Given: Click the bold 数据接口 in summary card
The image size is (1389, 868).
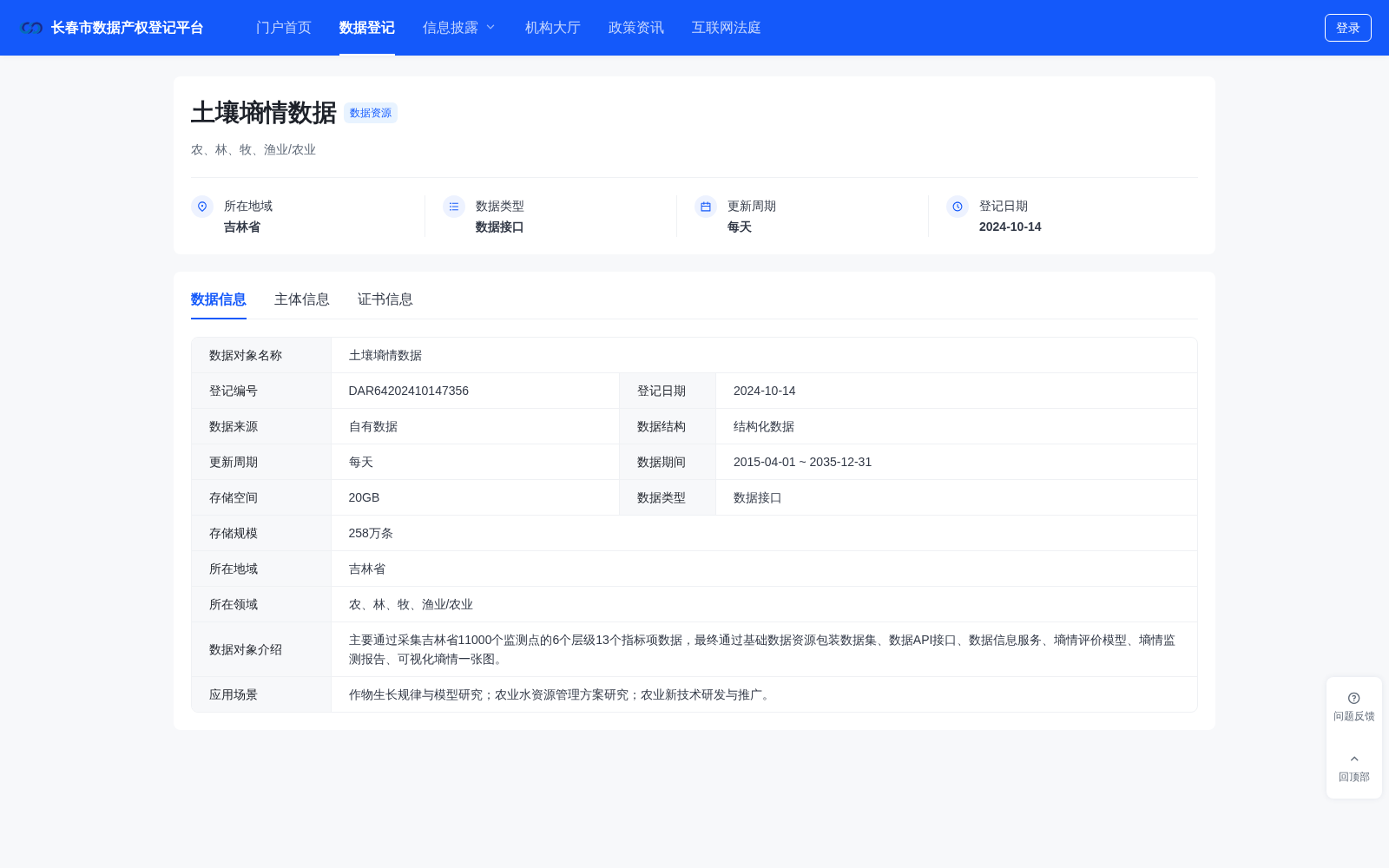Looking at the screenshot, I should click(x=500, y=227).
